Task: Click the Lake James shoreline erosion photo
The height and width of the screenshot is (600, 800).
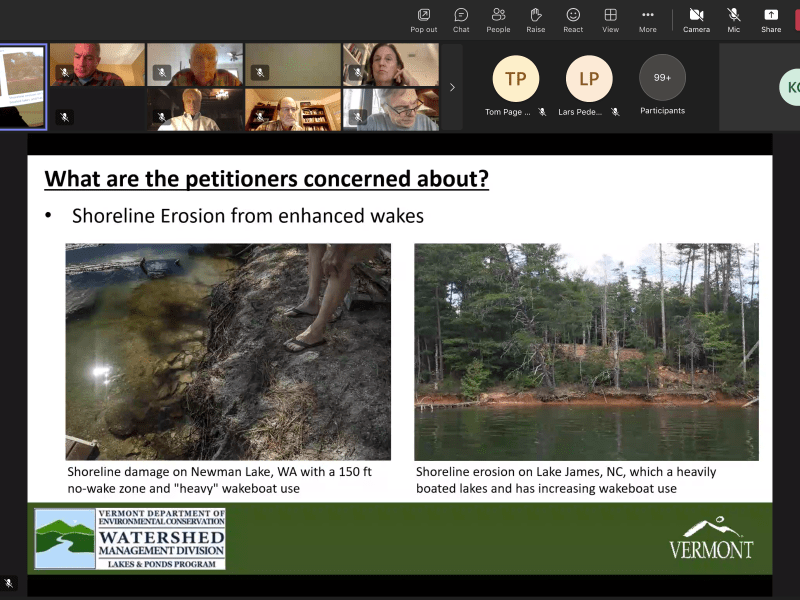Action: tap(586, 351)
